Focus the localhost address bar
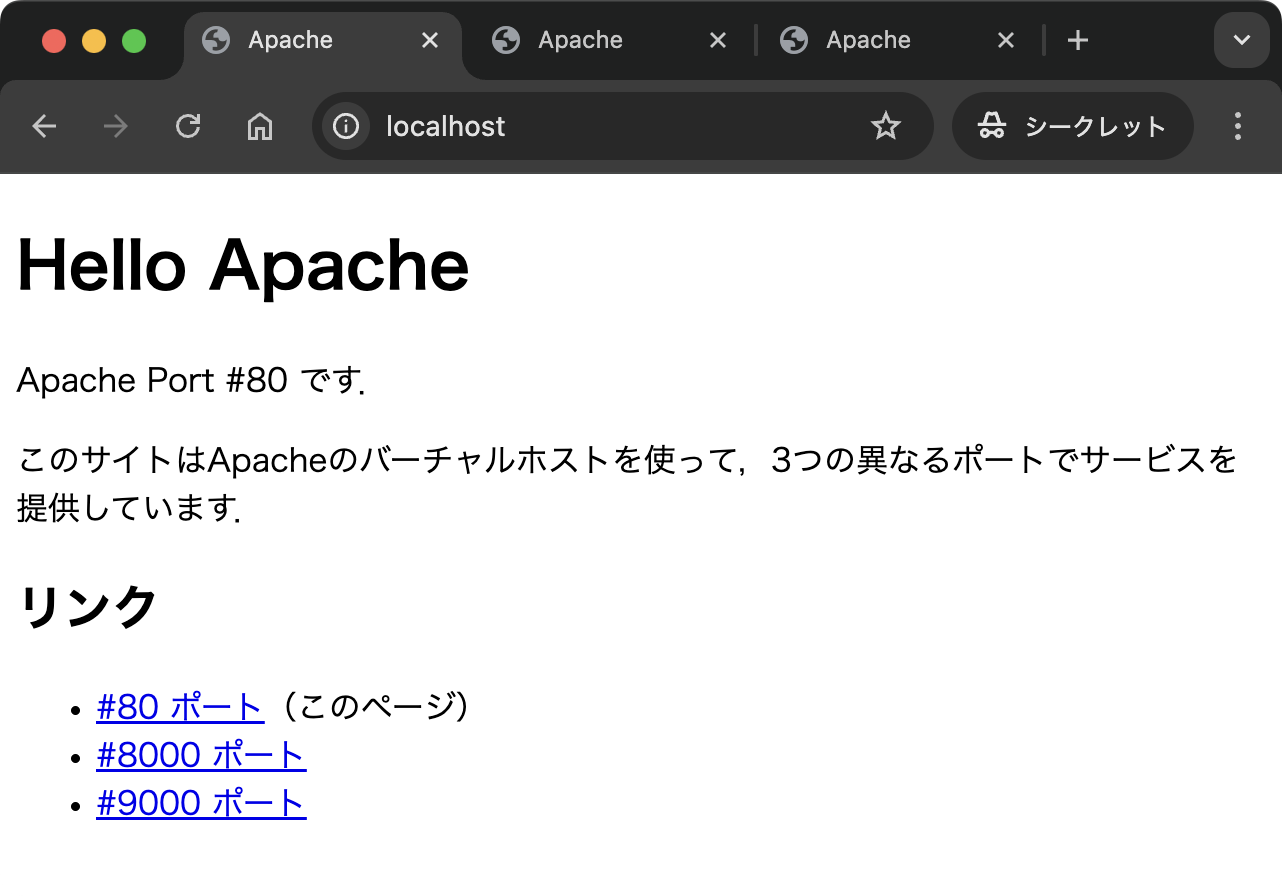 pos(600,126)
